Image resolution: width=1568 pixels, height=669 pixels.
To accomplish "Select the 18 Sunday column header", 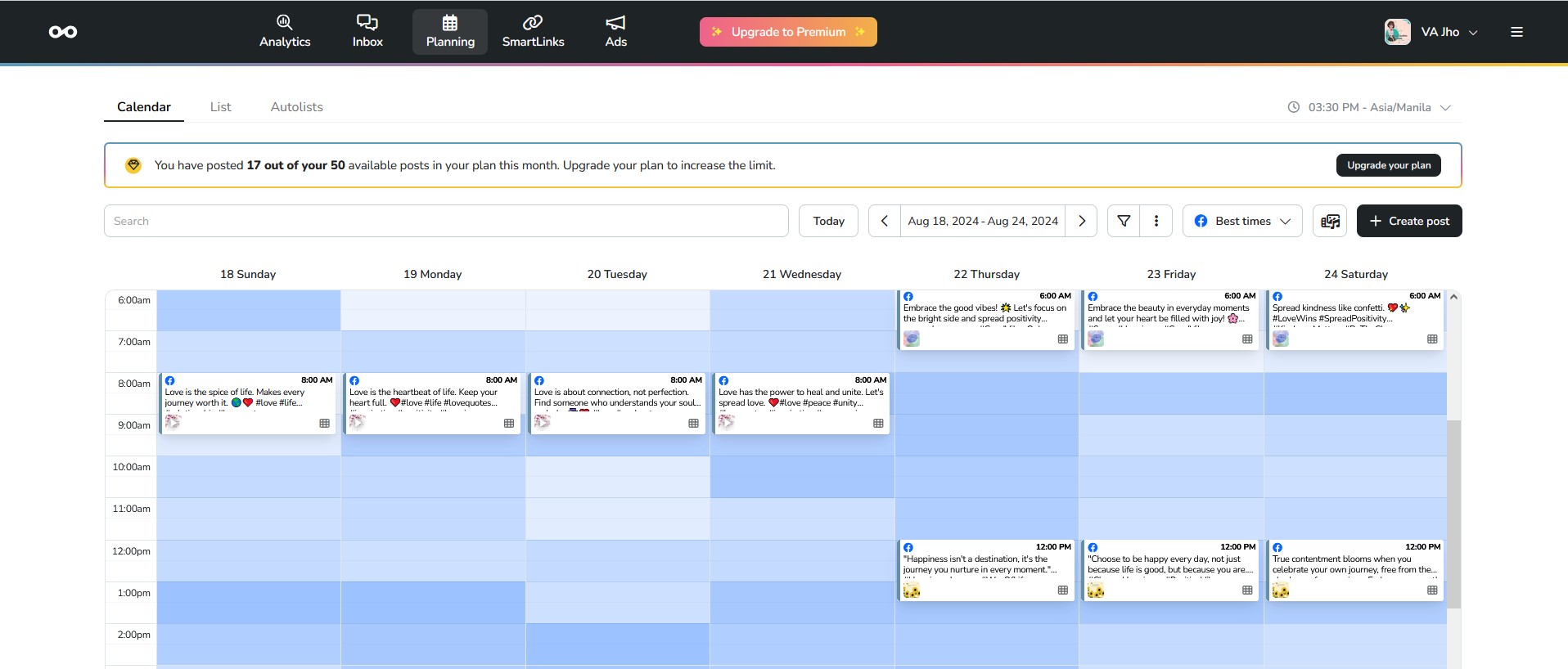I will point(248,274).
